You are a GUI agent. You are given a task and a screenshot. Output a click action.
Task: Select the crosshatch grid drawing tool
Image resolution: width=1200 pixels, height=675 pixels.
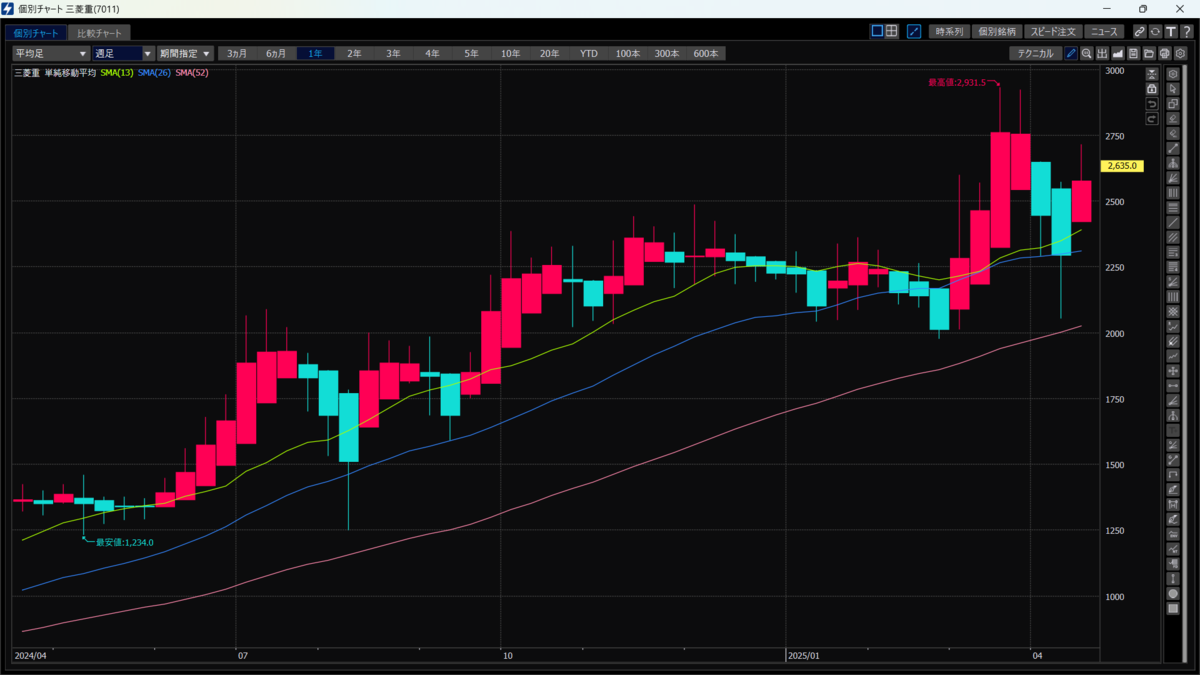tap(1174, 311)
